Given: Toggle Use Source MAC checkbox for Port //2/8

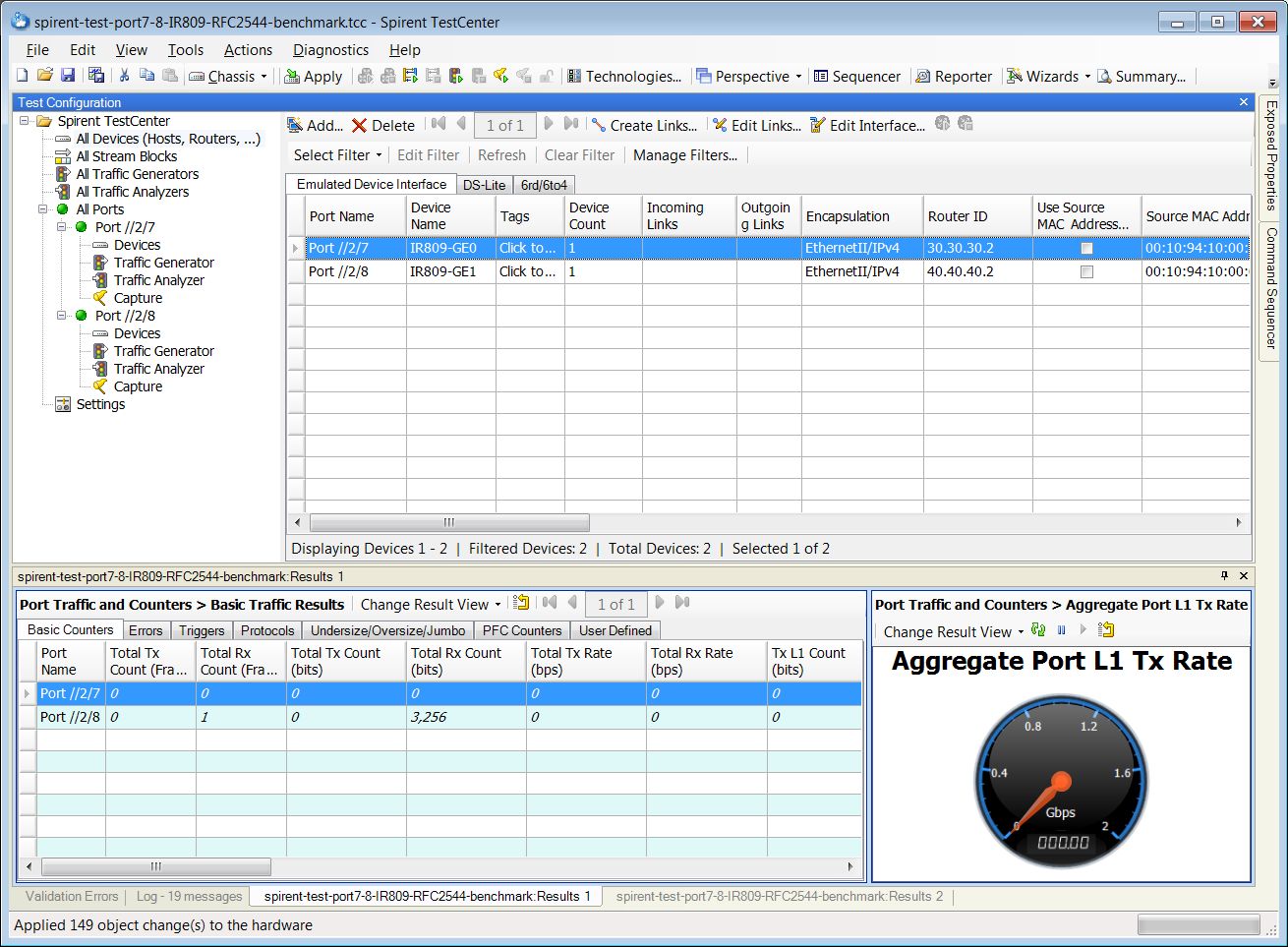Looking at the screenshot, I should 1086,272.
